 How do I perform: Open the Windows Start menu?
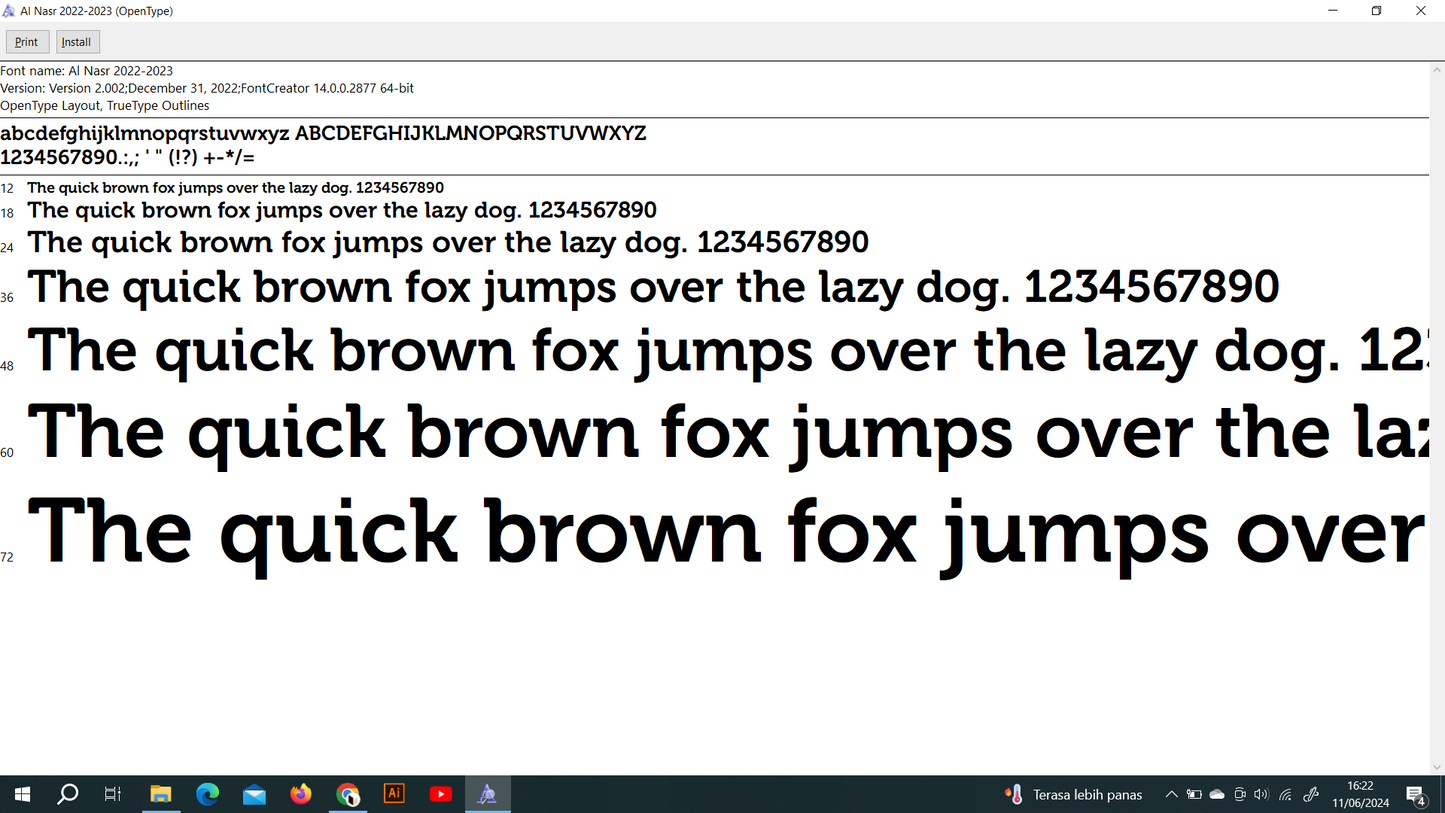[22, 795]
